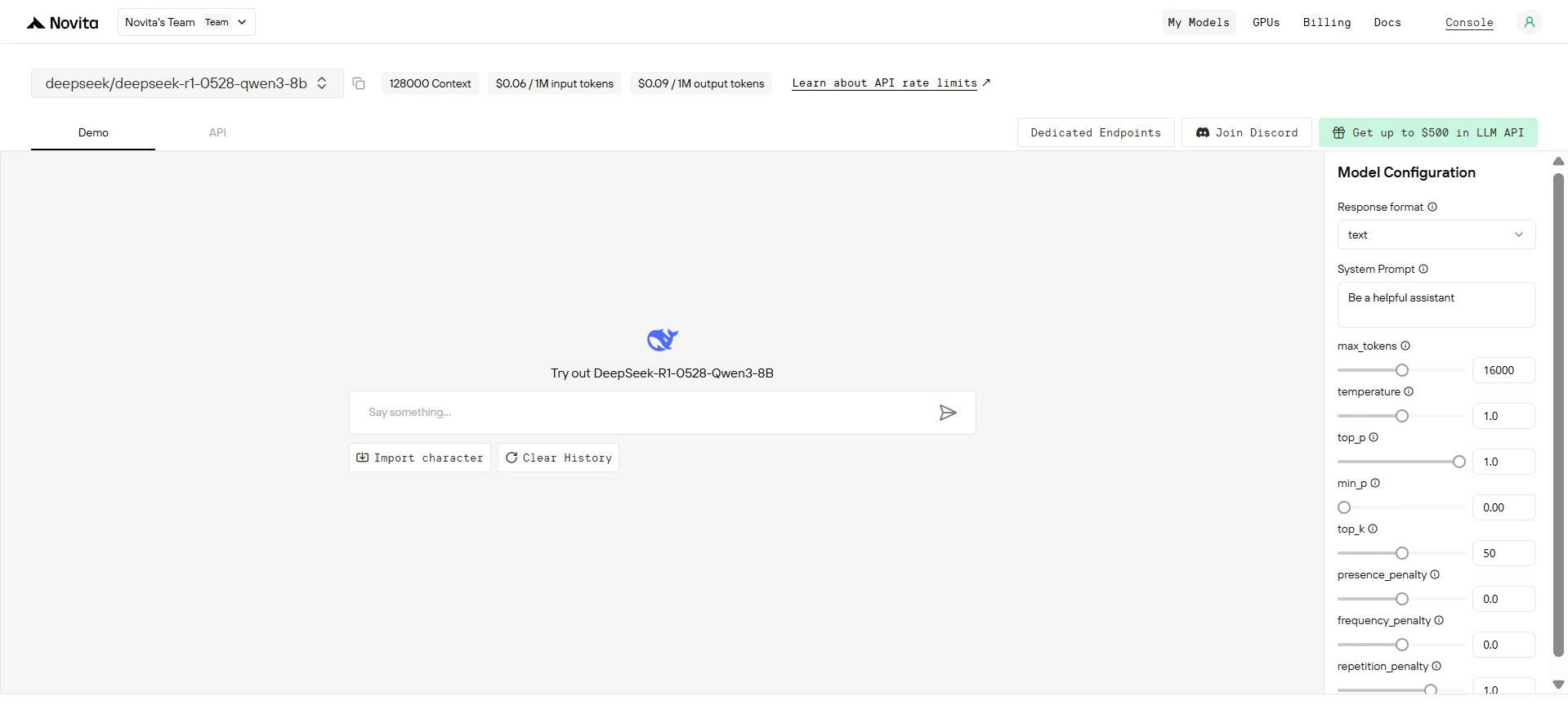The image size is (1568, 710).
Task: Show info for temperature
Action: [1409, 391]
